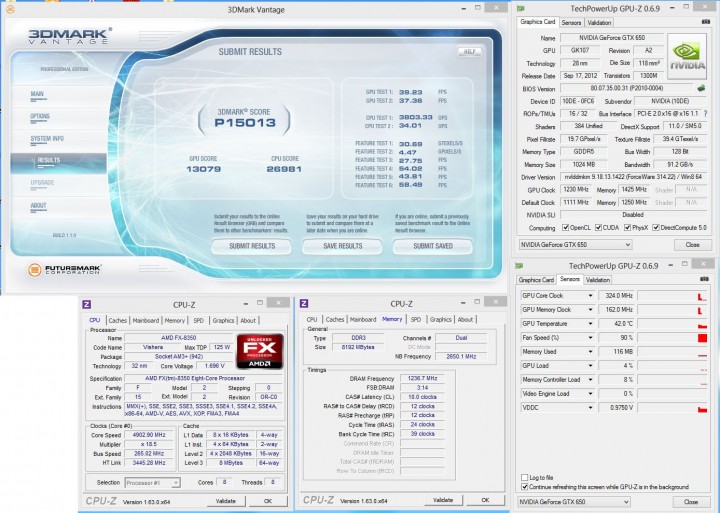Open the About tab in the left CPU-Z window
Image resolution: width=720 pixels, height=513 pixels.
[248, 321]
